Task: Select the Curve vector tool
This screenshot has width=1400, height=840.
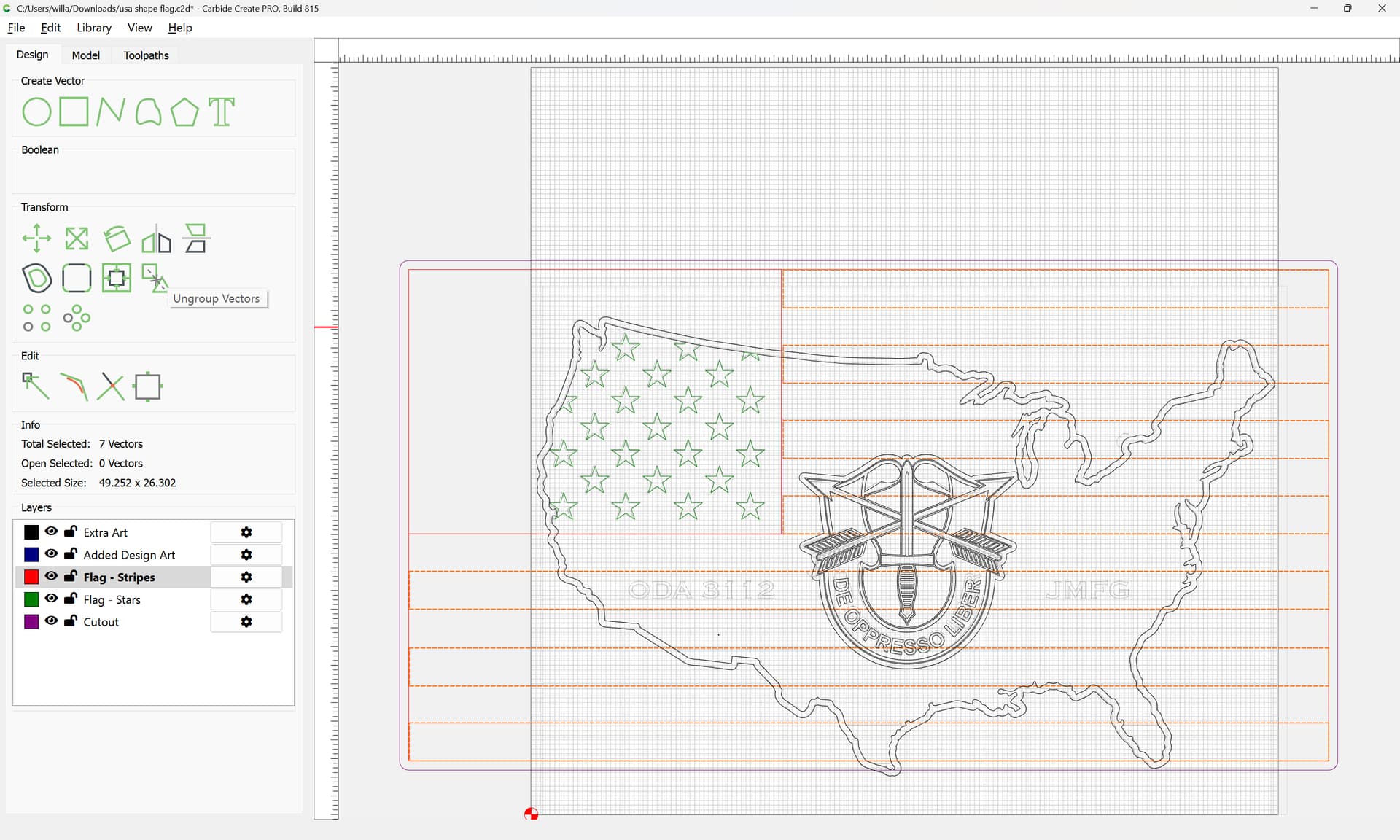Action: (x=148, y=112)
